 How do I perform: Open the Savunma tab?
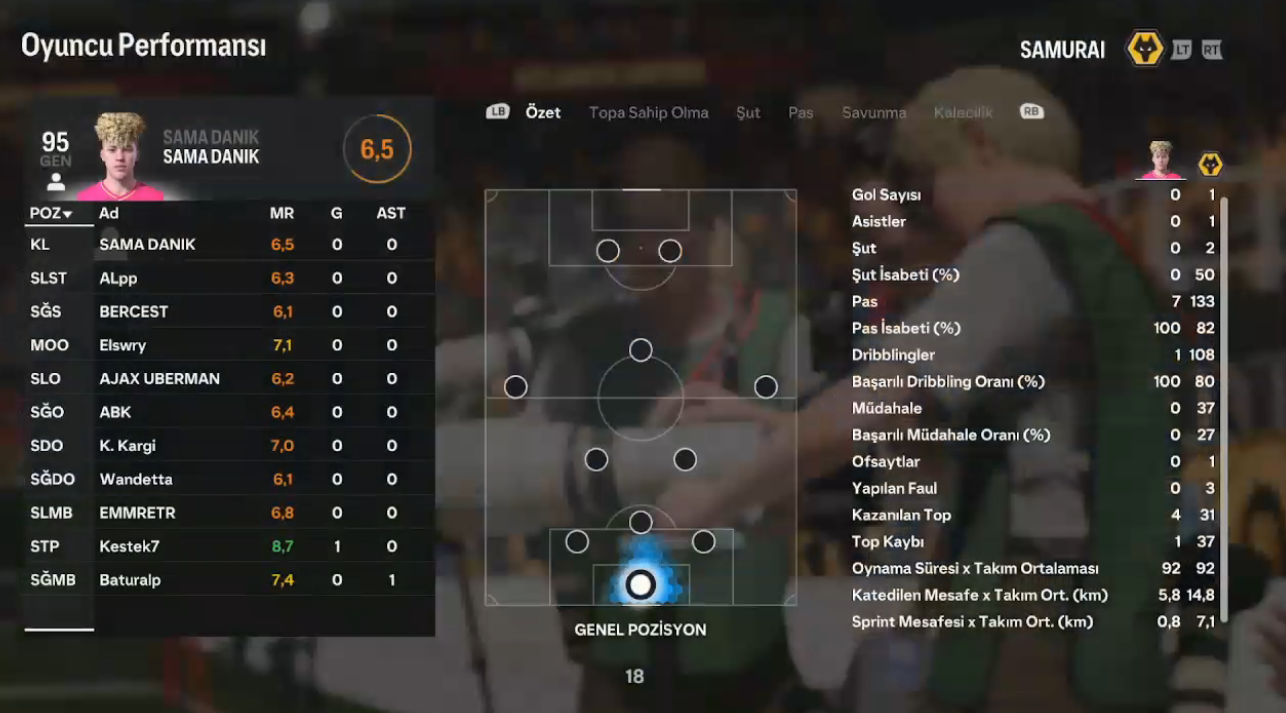874,113
